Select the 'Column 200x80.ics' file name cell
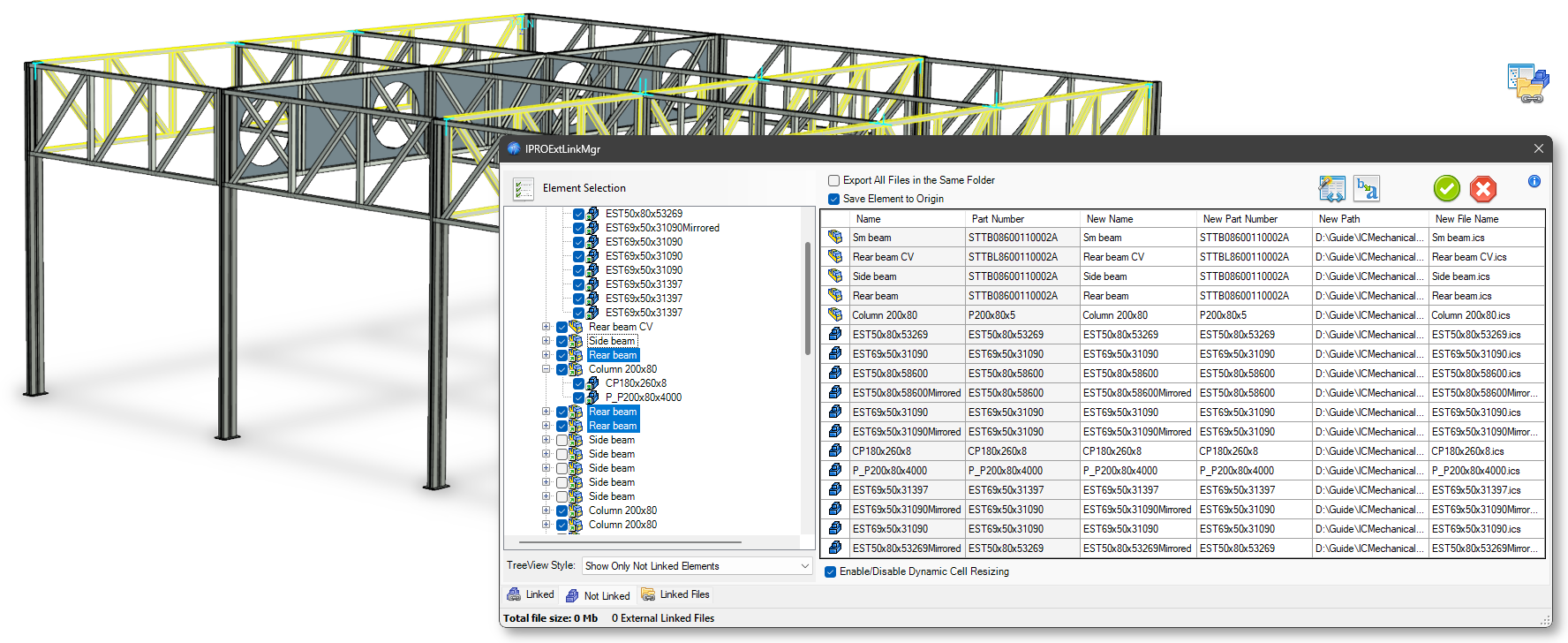 tap(1487, 315)
